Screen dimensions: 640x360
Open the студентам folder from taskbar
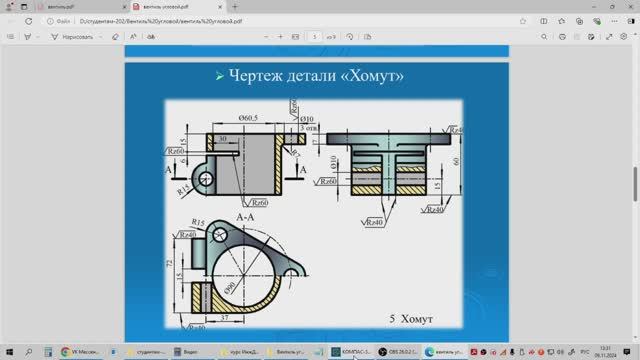click(146, 352)
